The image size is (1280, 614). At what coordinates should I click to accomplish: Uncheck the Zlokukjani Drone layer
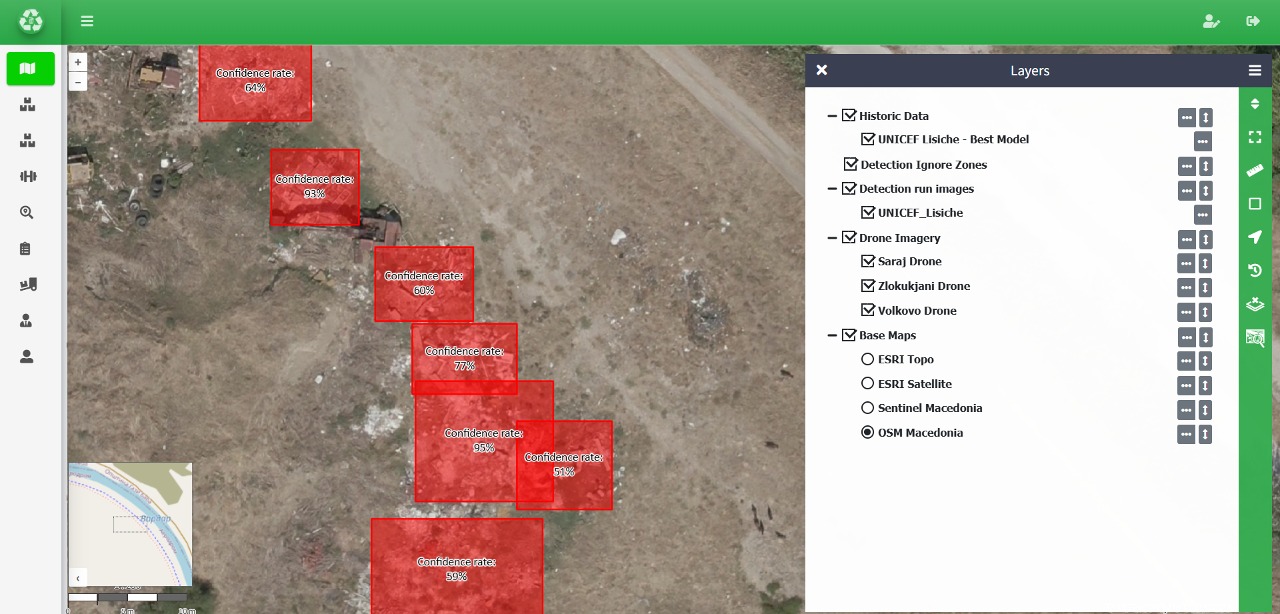(x=868, y=286)
